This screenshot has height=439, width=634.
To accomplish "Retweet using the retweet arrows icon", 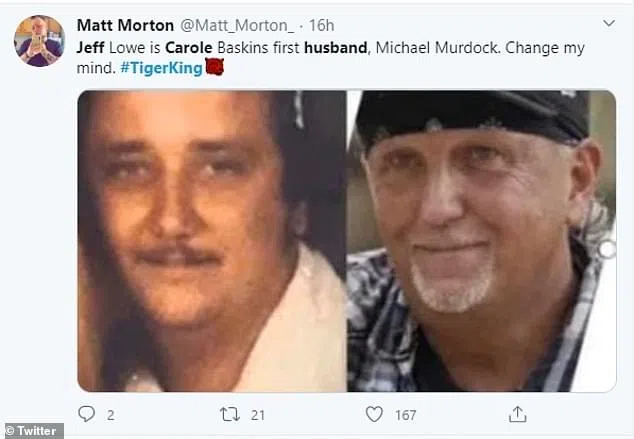I will click(x=230, y=414).
